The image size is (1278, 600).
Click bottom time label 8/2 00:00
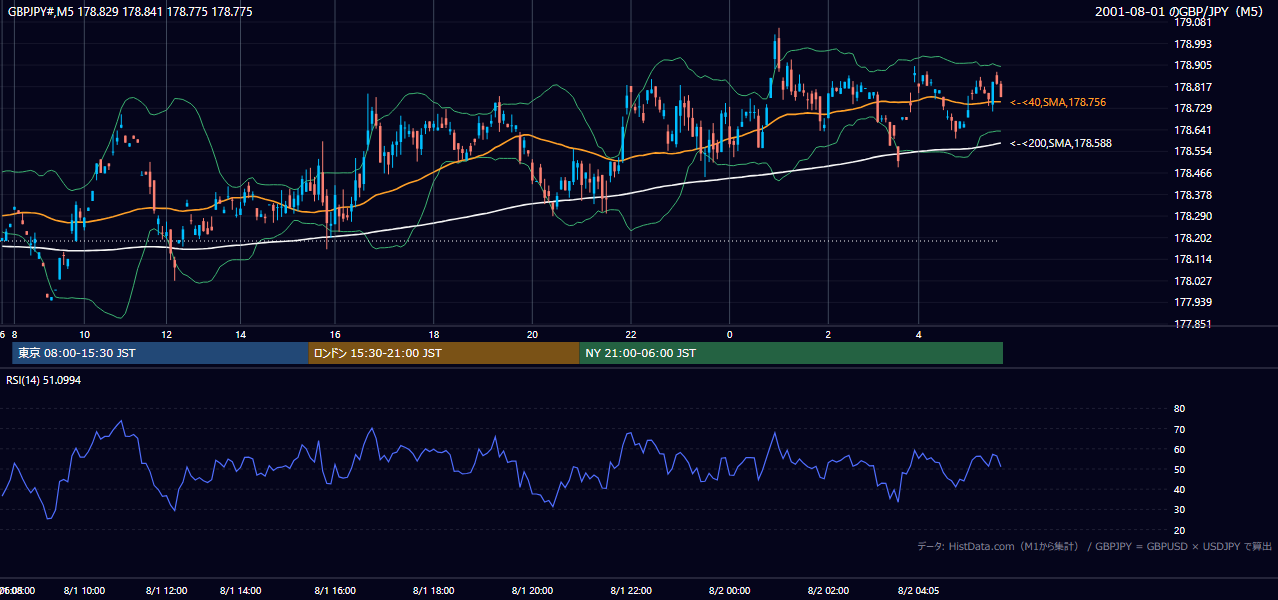click(x=729, y=591)
